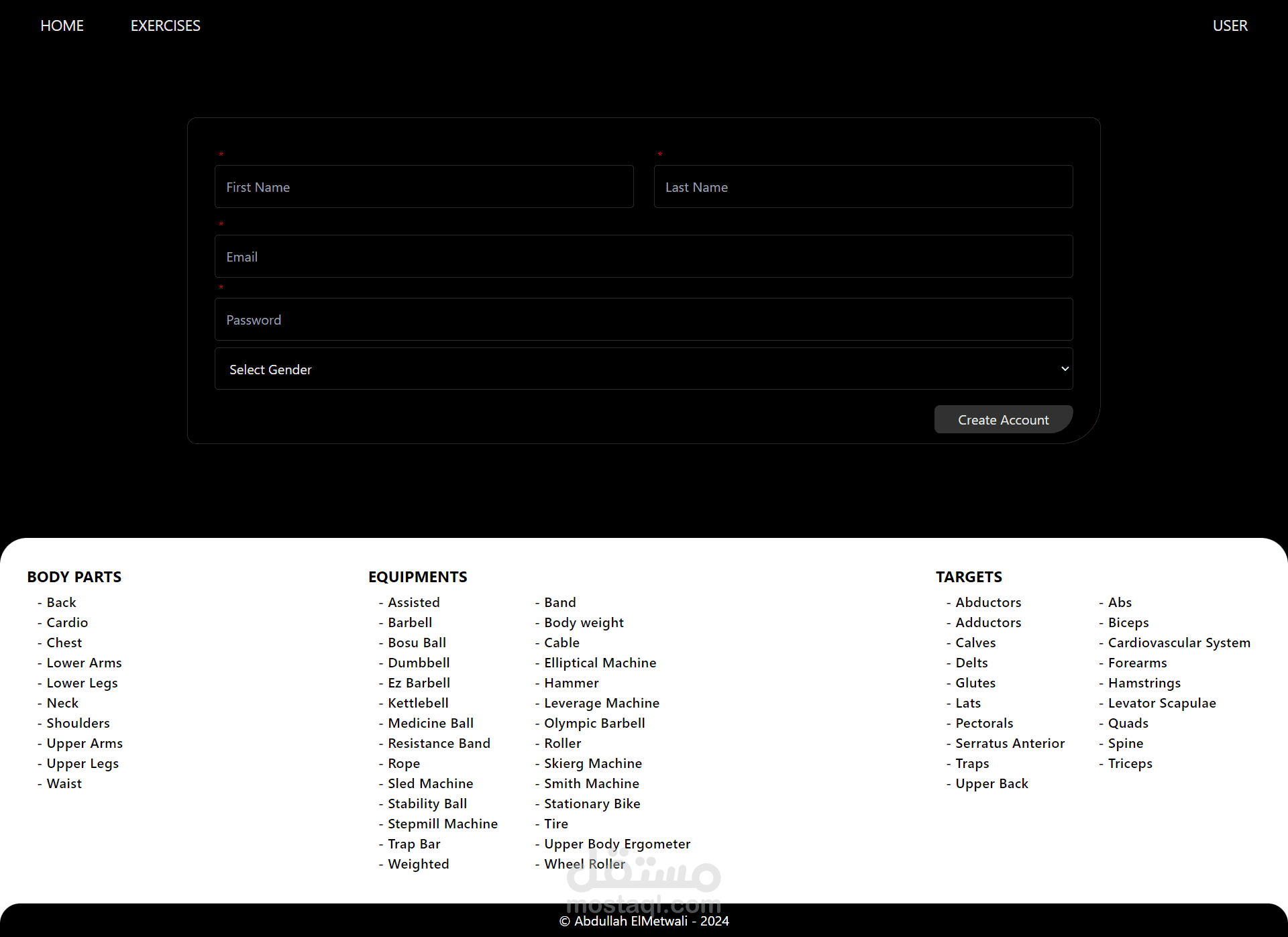Open the Biceps target link
The height and width of the screenshot is (937, 1288).
click(x=1128, y=622)
